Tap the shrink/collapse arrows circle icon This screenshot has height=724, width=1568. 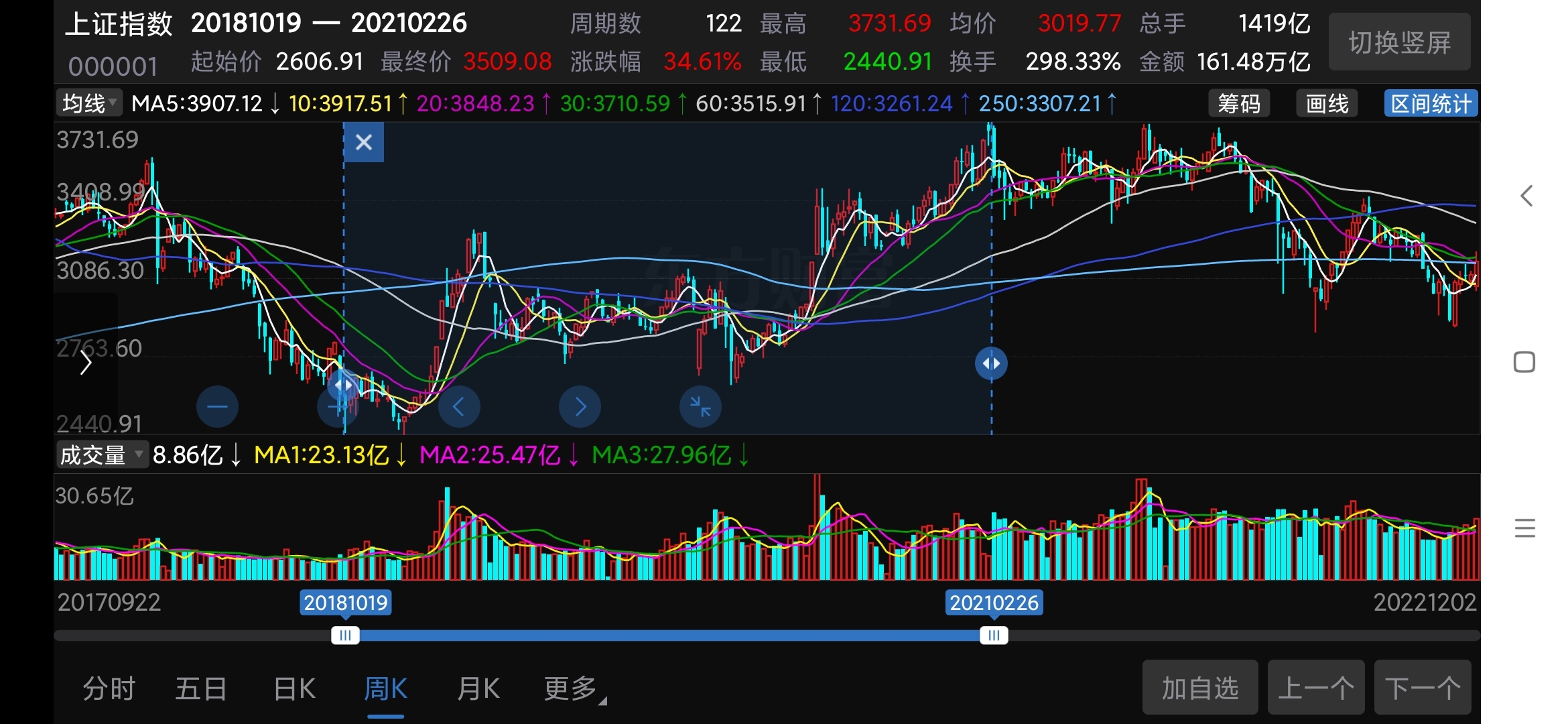click(x=700, y=406)
